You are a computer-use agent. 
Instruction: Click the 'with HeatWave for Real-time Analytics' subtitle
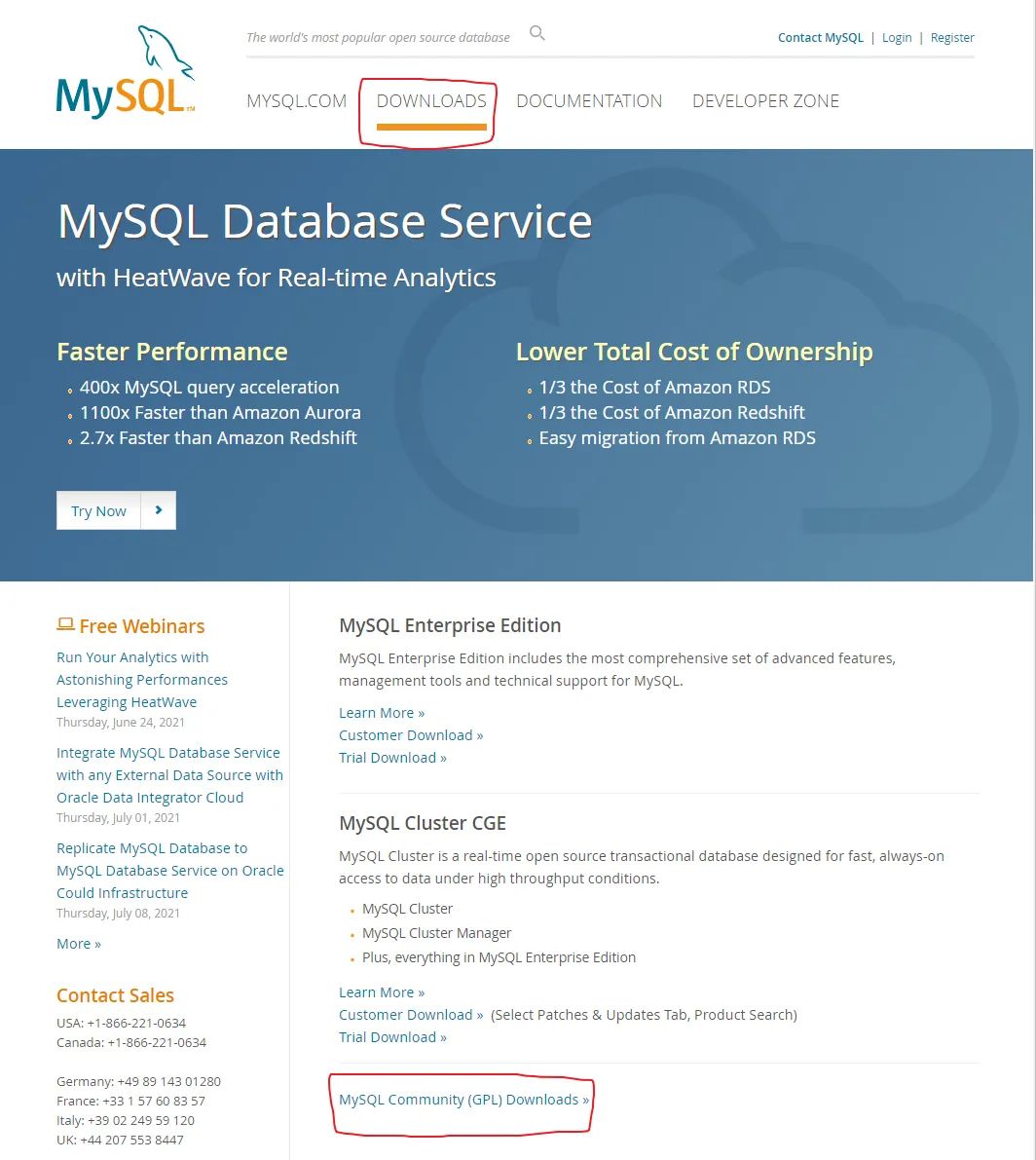(277, 278)
